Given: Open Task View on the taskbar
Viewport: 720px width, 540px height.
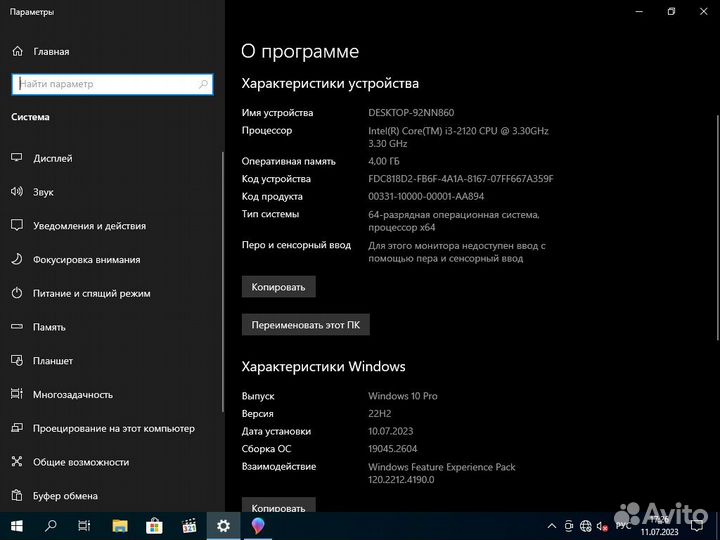Looking at the screenshot, I should pos(84,526).
